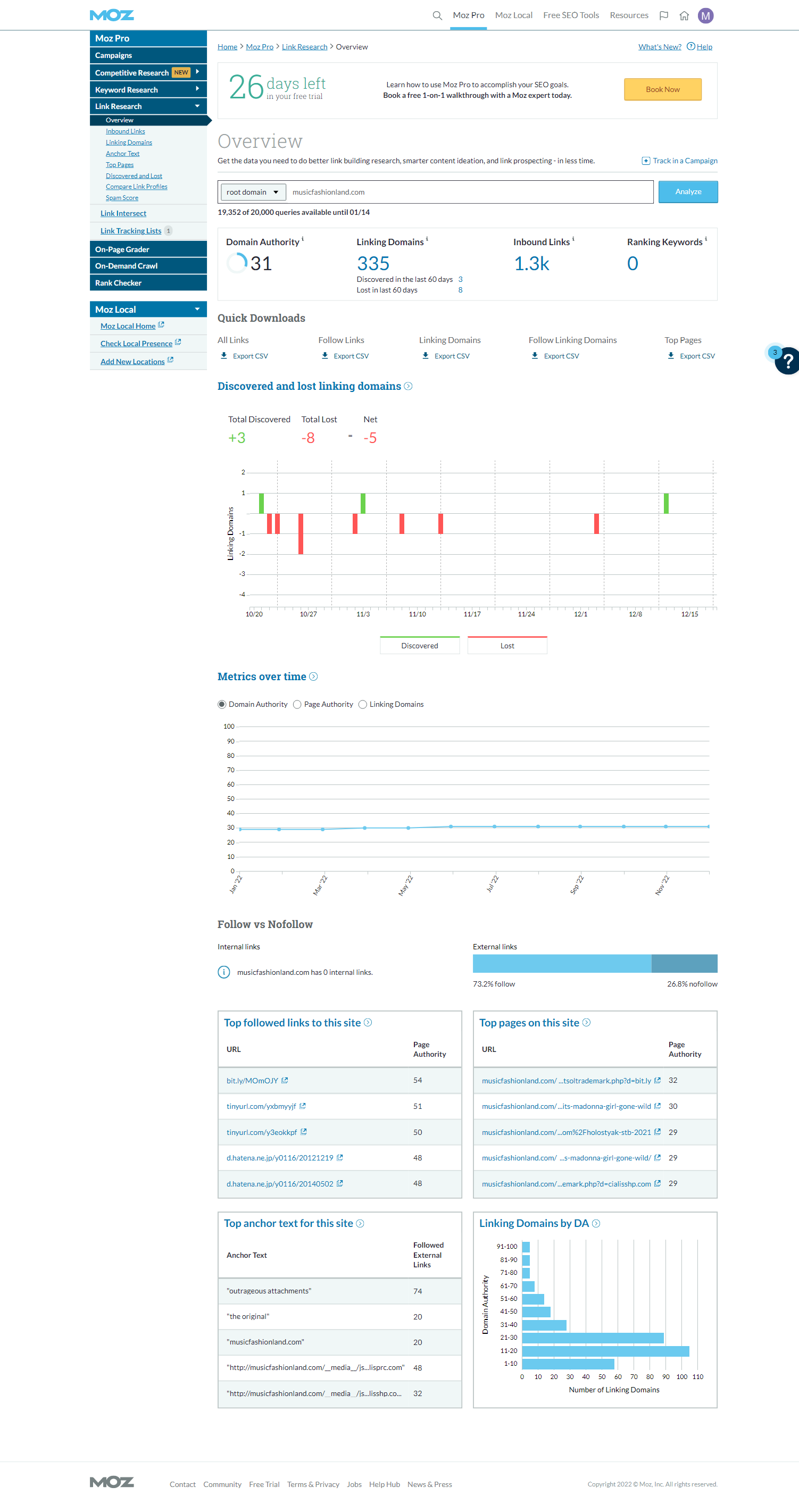Click Link Research breadcrumb link
Viewport: 799px width, 1512px height.
click(305, 47)
